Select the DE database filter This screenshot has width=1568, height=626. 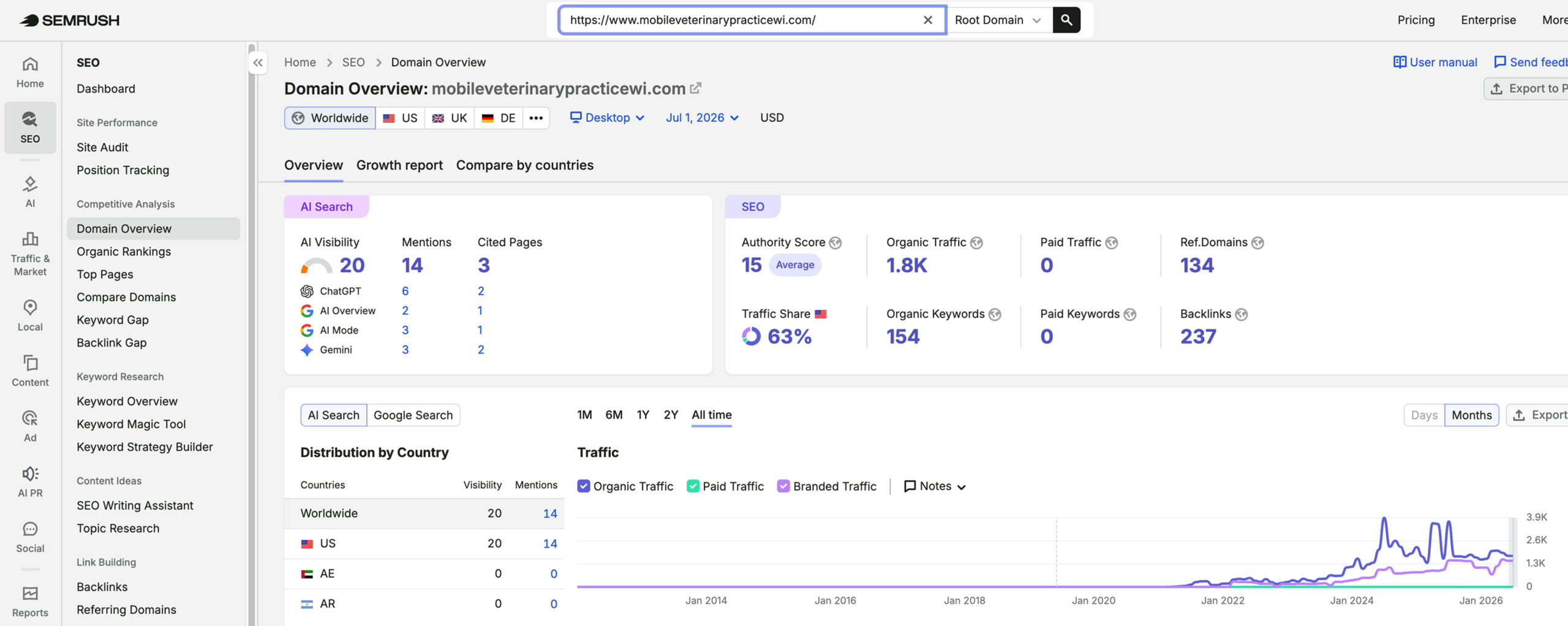coord(499,118)
